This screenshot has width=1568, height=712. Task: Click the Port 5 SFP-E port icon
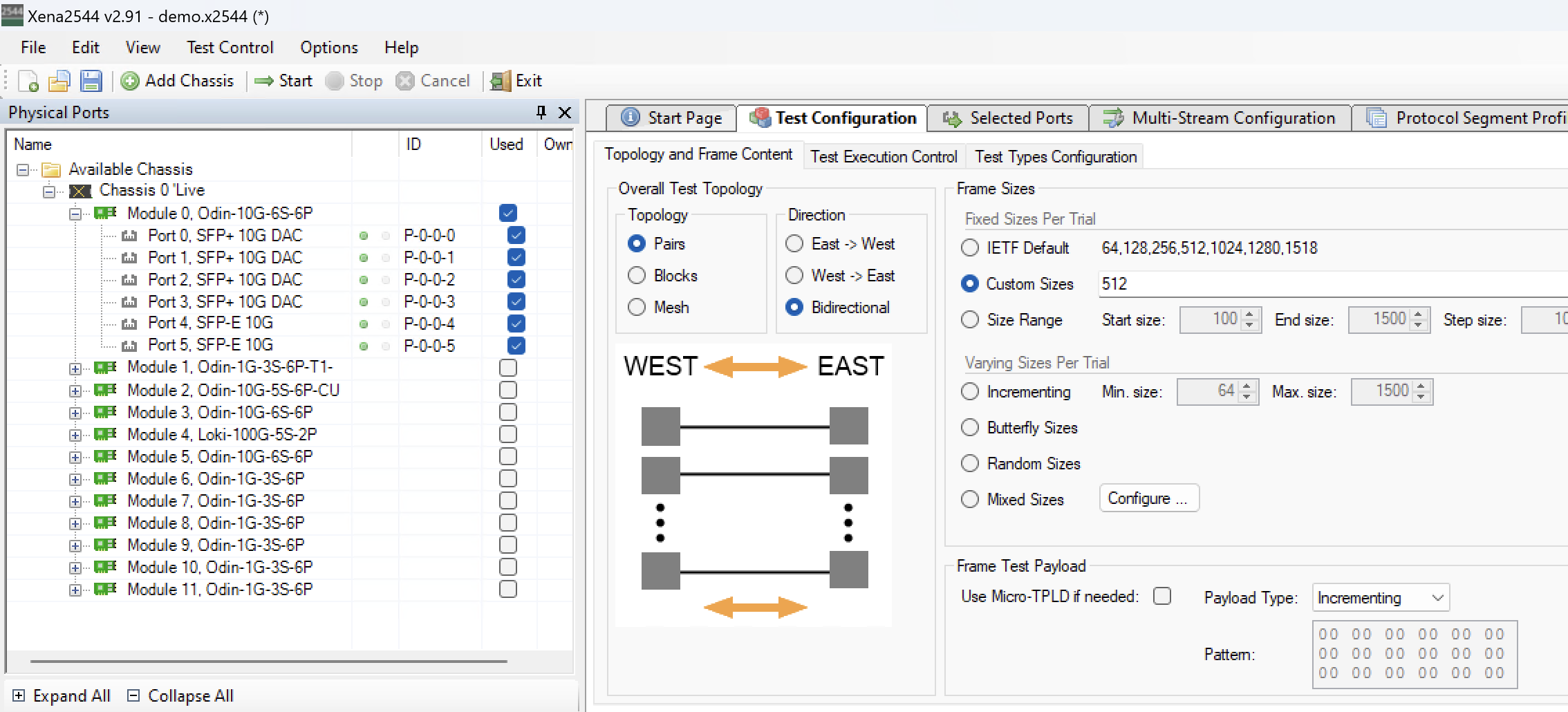(129, 345)
